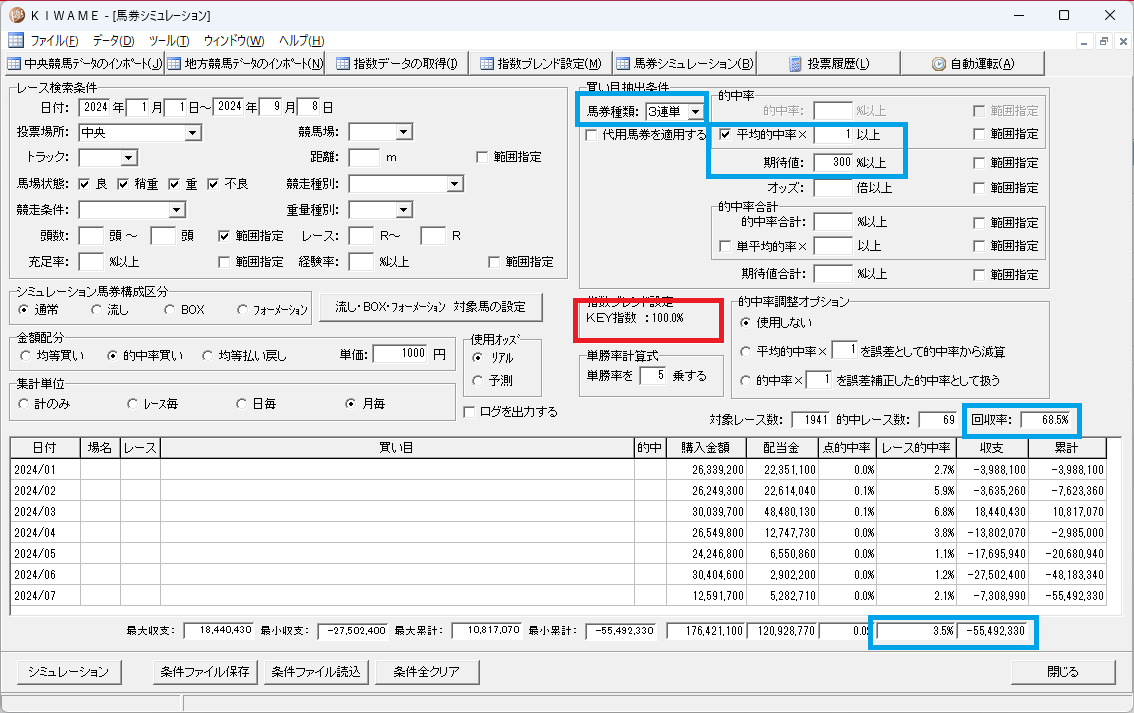Click the 閉じる button
Image resolution: width=1134 pixels, height=713 pixels.
(x=1063, y=672)
